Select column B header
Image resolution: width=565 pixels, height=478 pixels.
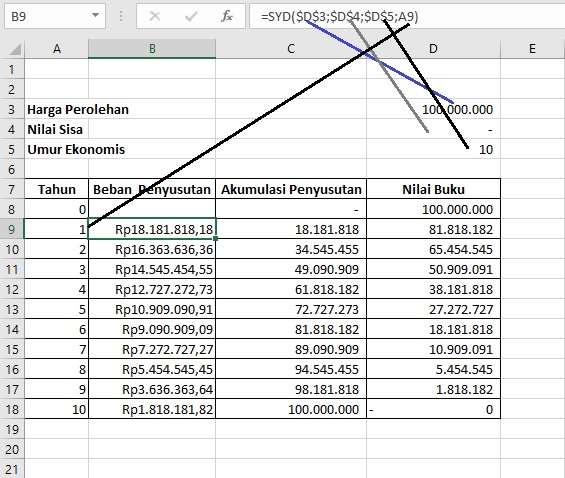[152, 49]
